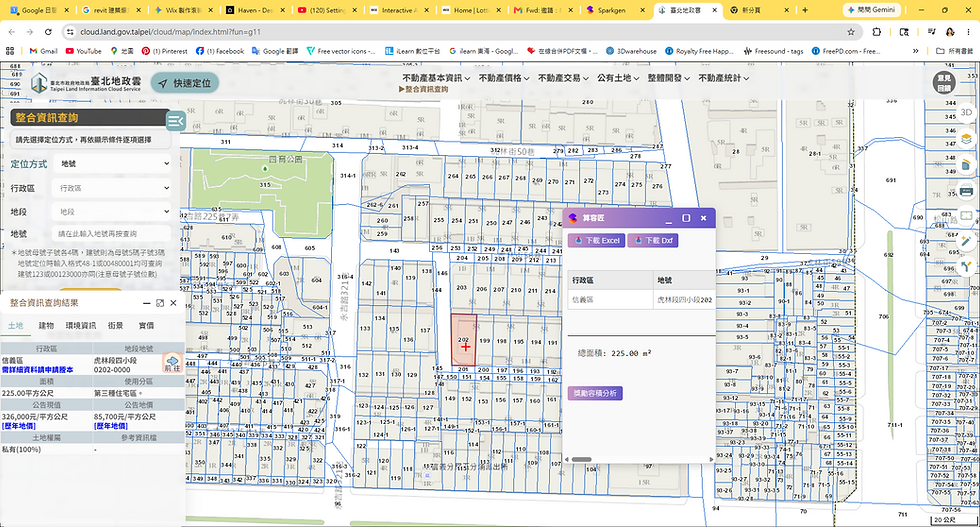
Task: Open the map layers stack icon
Action: pos(966,139)
